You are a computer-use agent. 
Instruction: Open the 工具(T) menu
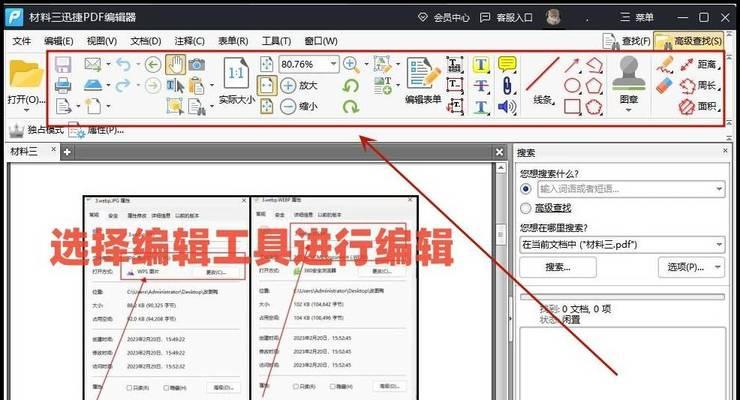[277, 41]
